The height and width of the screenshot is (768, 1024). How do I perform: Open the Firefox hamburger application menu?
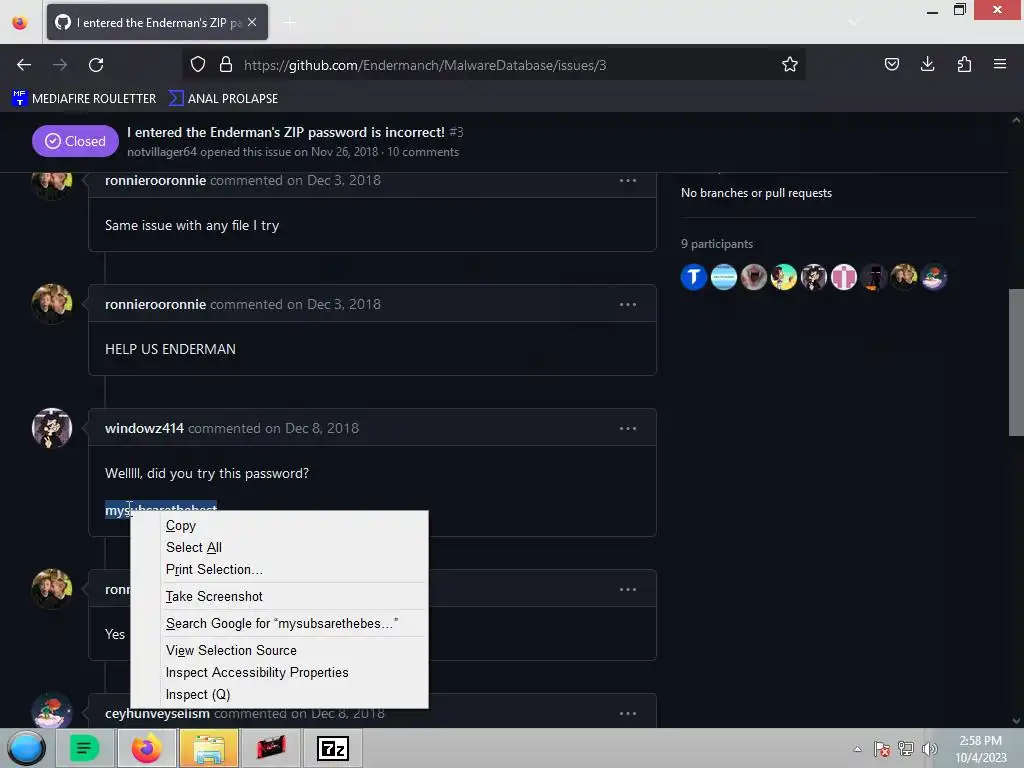coord(999,64)
